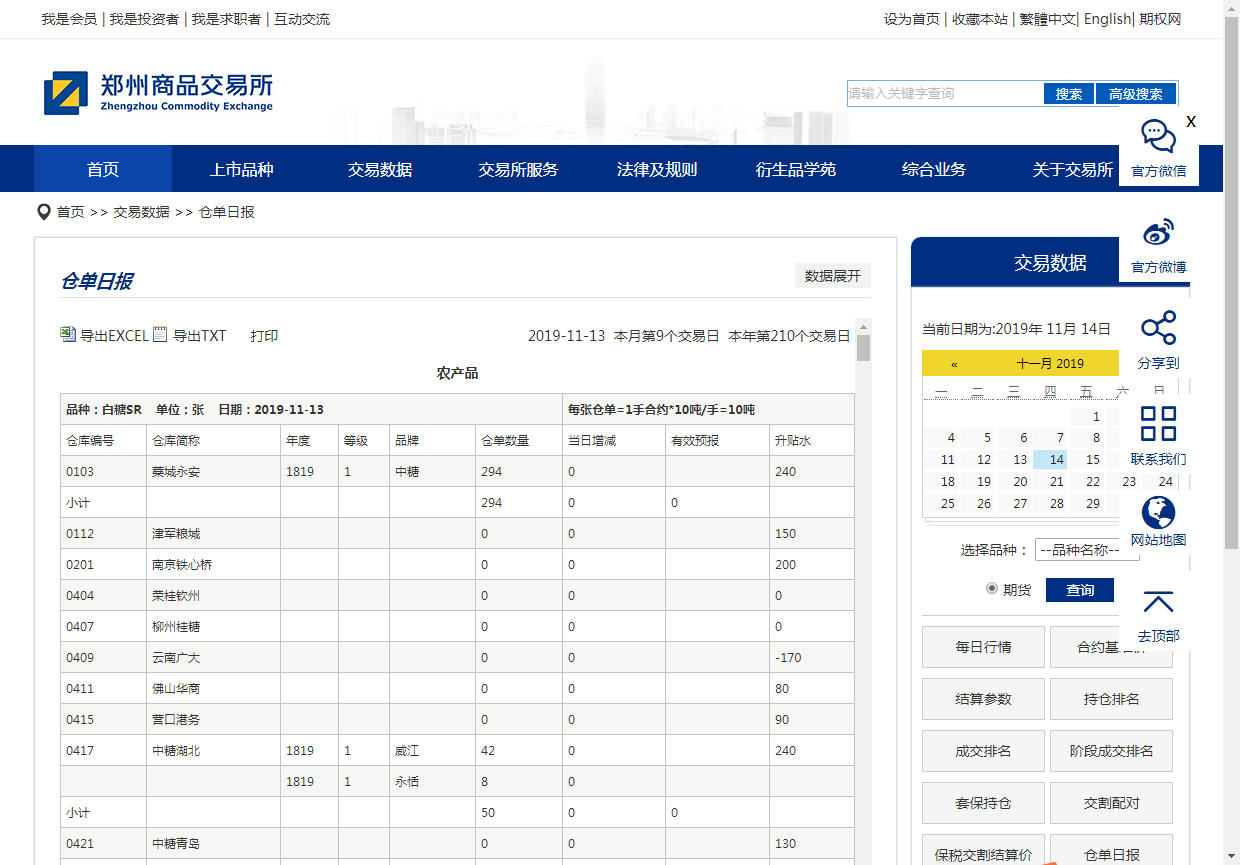Open 持仓排名 data button
1240x865 pixels.
(1111, 699)
